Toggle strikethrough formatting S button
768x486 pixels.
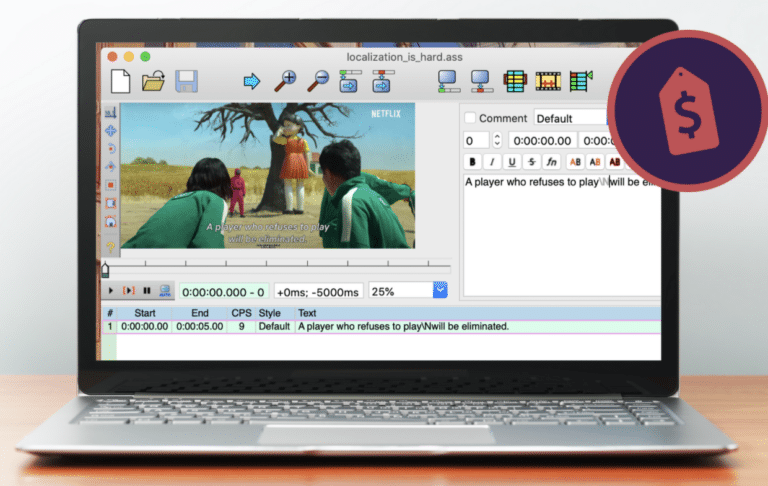pos(532,162)
